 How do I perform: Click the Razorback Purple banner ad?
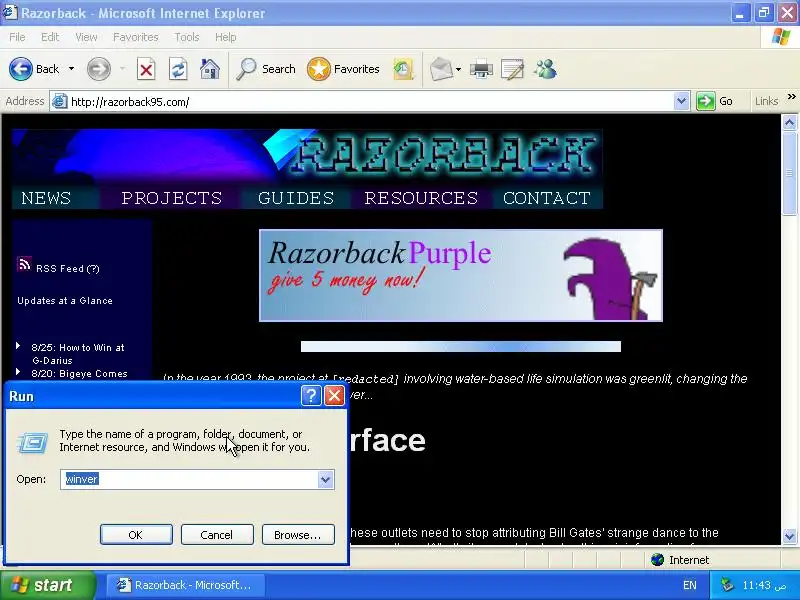tap(461, 275)
